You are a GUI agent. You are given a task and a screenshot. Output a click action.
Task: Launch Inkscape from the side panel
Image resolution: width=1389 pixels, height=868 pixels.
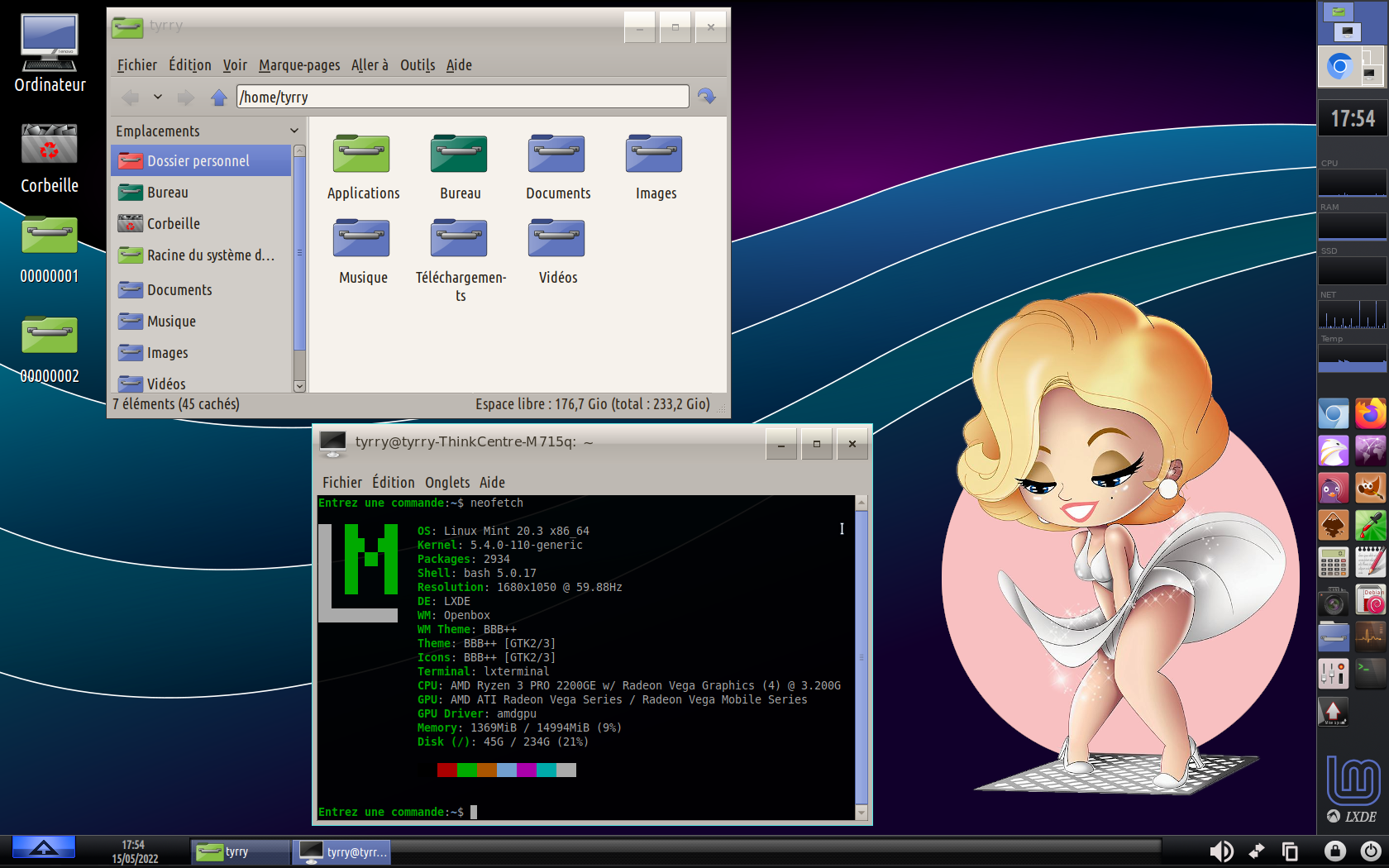[1334, 526]
